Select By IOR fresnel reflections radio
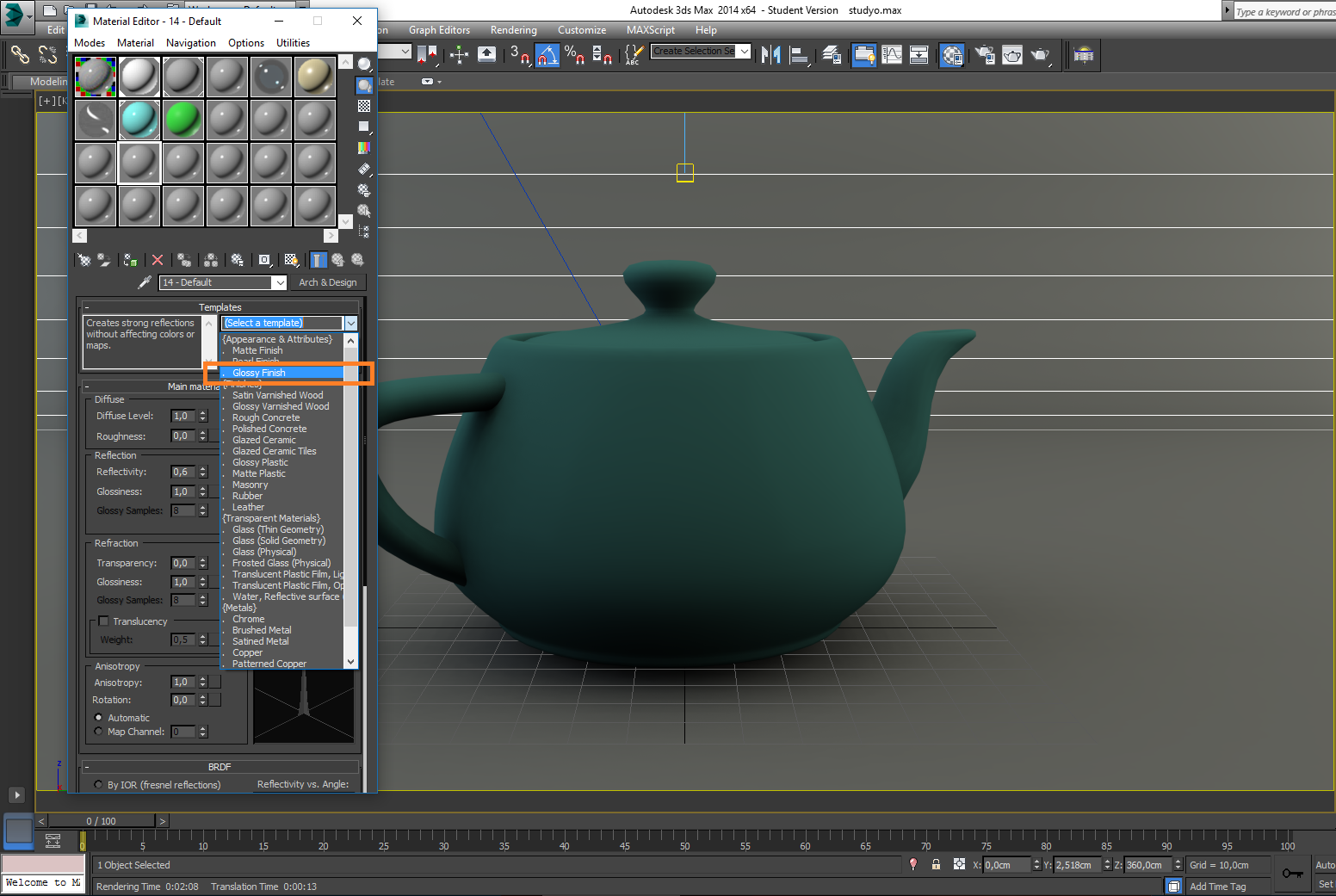 pyautogui.click(x=98, y=785)
